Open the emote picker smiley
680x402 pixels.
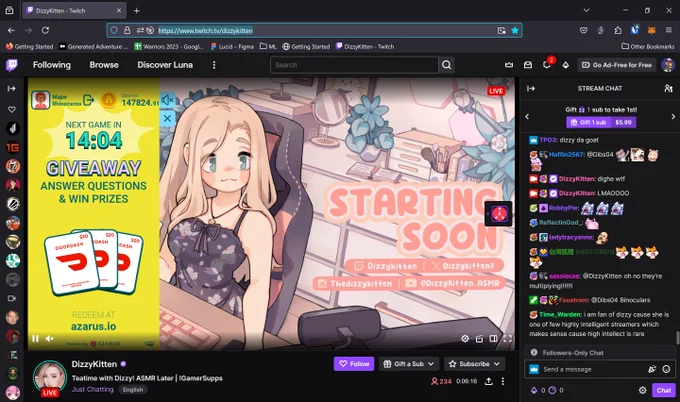666,369
